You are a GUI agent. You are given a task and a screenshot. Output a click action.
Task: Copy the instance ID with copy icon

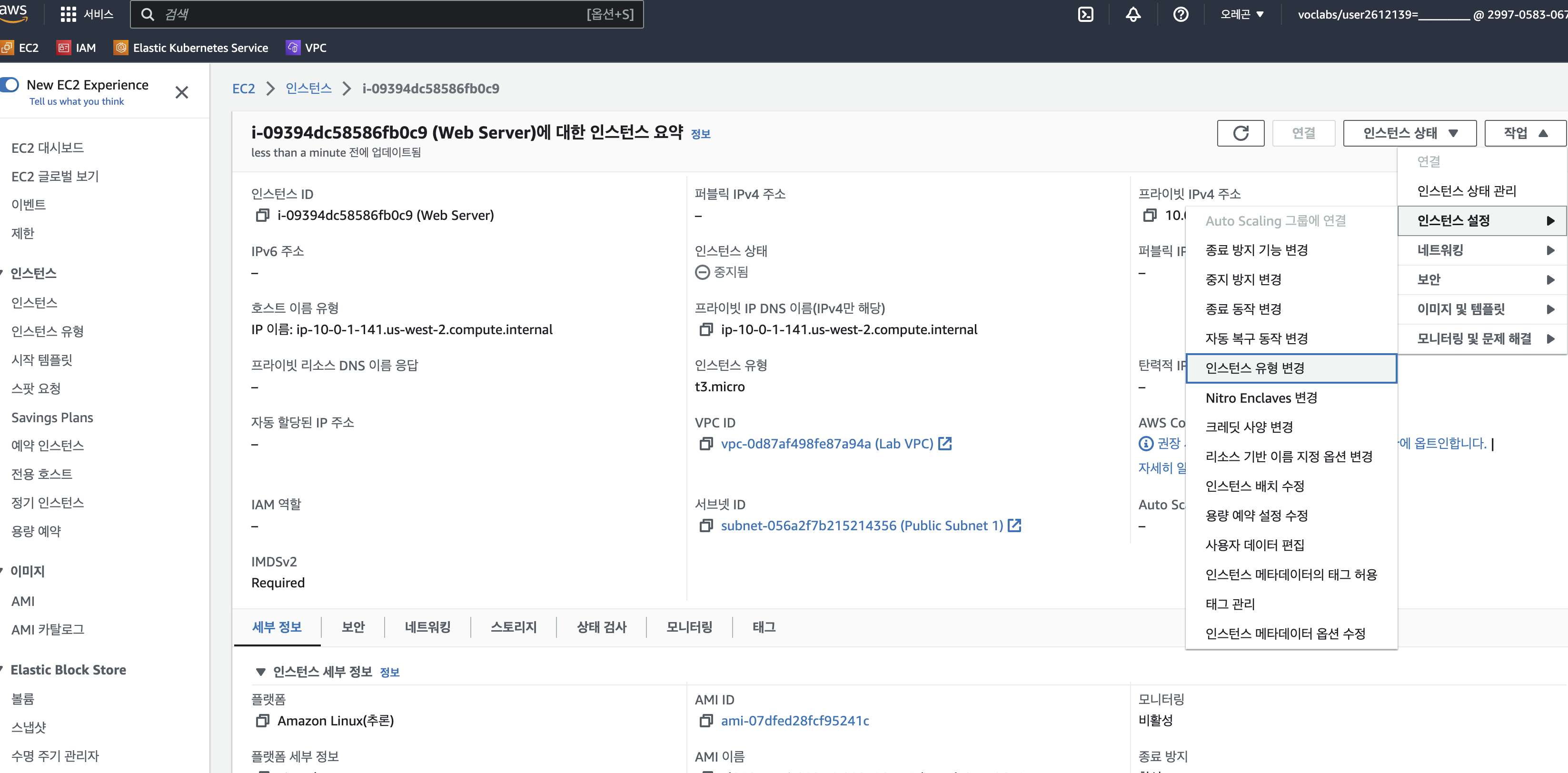click(262, 216)
